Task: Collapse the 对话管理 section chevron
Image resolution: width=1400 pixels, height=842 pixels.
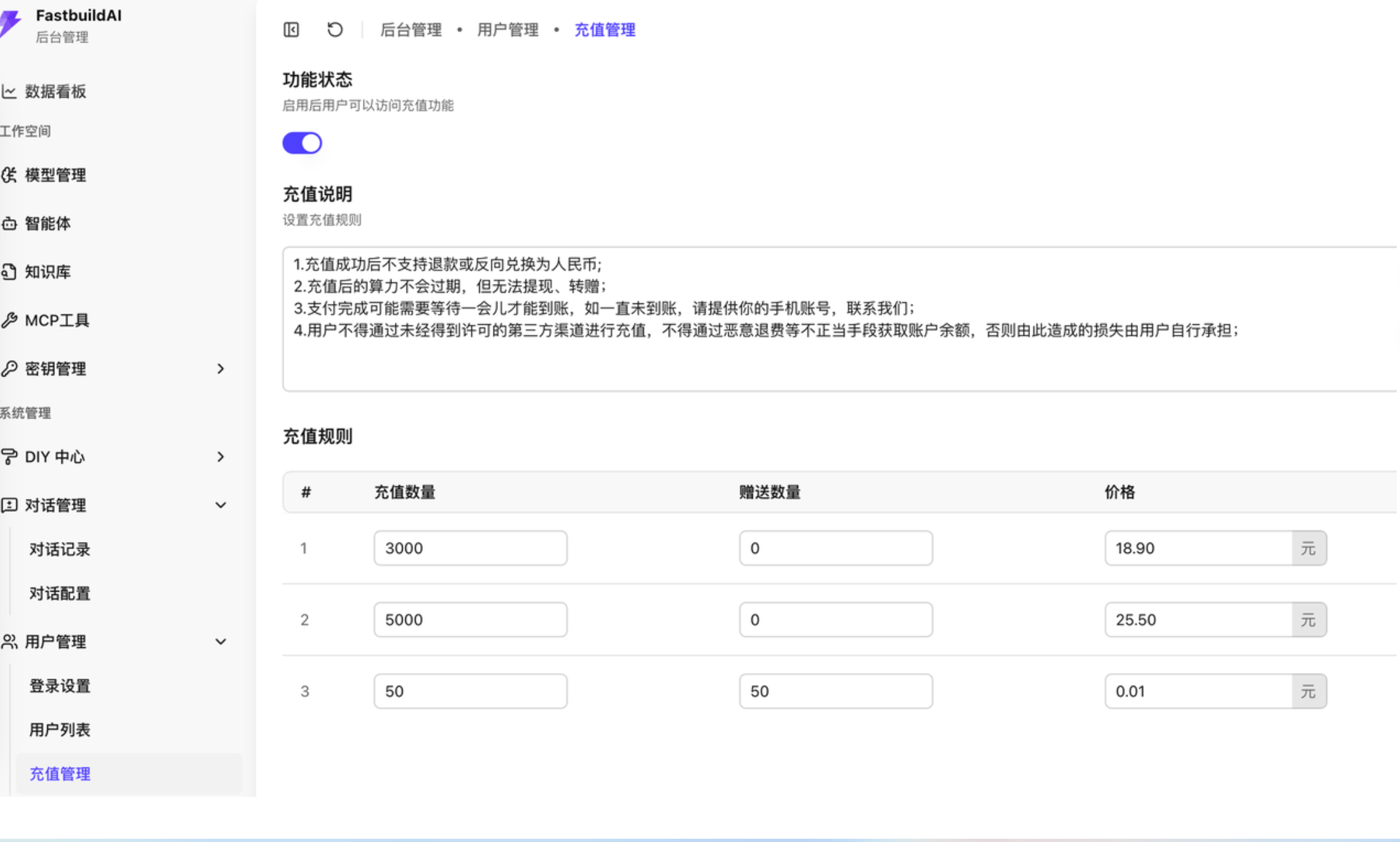Action: [220, 505]
